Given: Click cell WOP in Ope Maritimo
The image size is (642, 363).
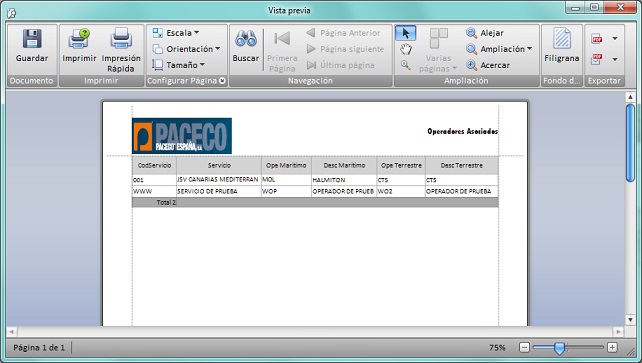Looking at the screenshot, I should click(x=286, y=191).
